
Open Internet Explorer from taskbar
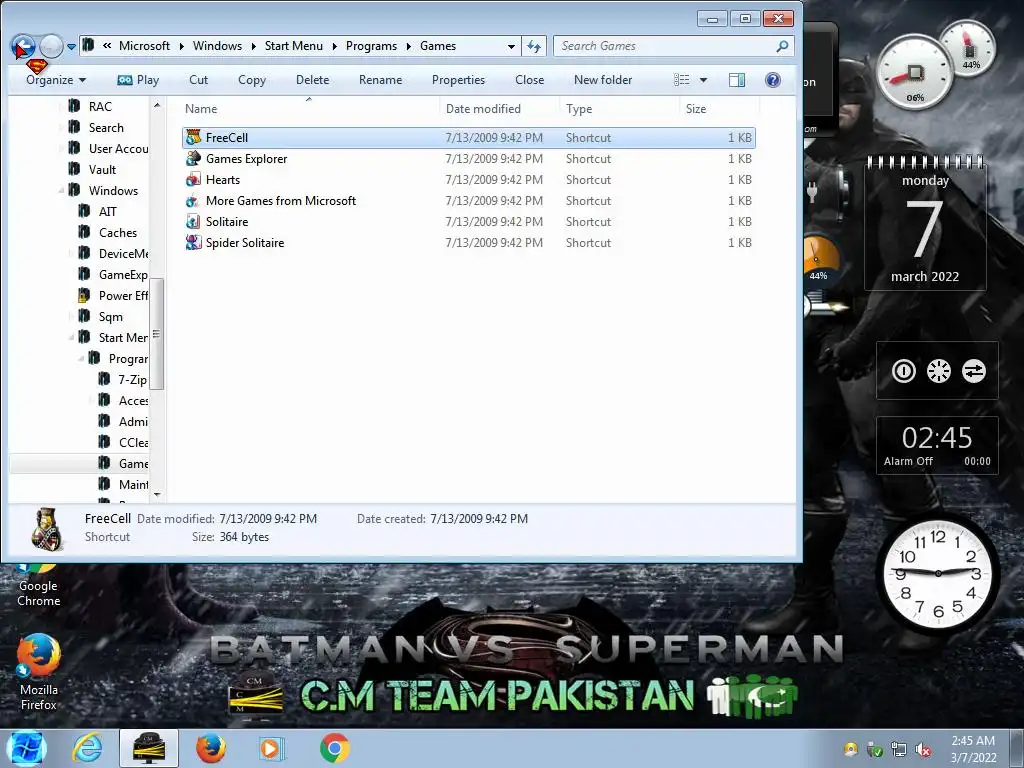pyautogui.click(x=88, y=748)
